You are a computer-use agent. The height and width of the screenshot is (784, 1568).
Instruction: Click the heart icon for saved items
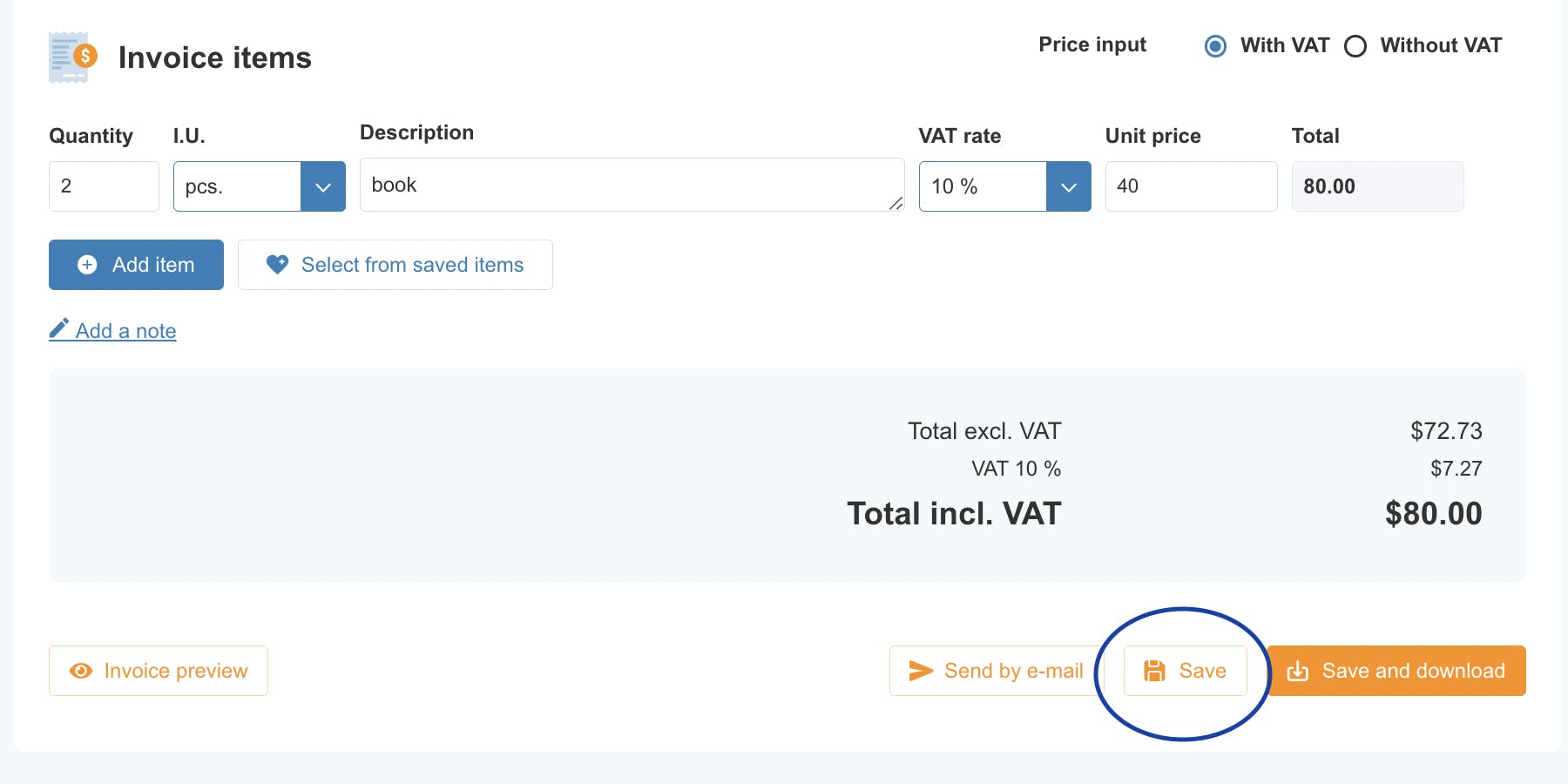pos(277,264)
